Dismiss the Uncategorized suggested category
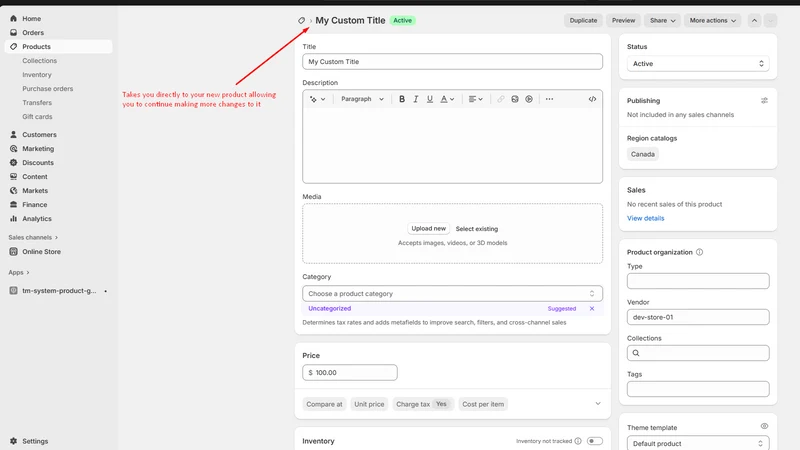This screenshot has height=450, width=800. [592, 308]
